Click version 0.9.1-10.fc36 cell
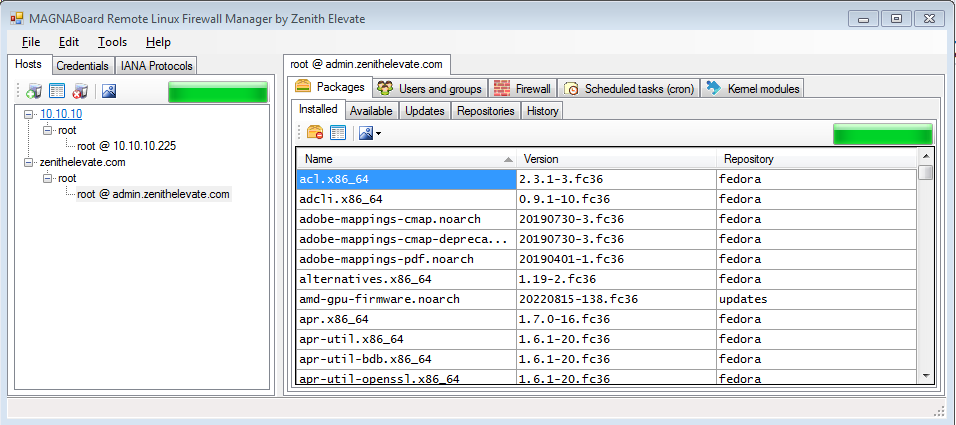 616,199
